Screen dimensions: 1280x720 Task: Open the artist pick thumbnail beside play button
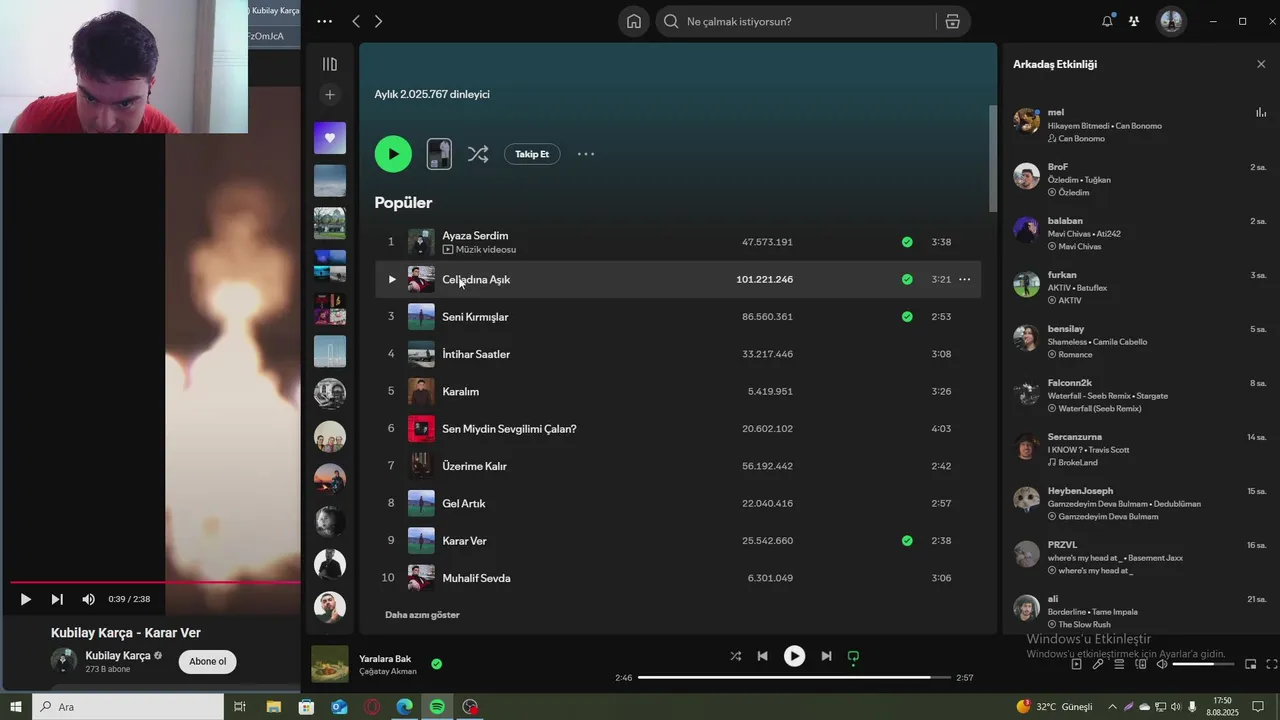click(x=439, y=154)
